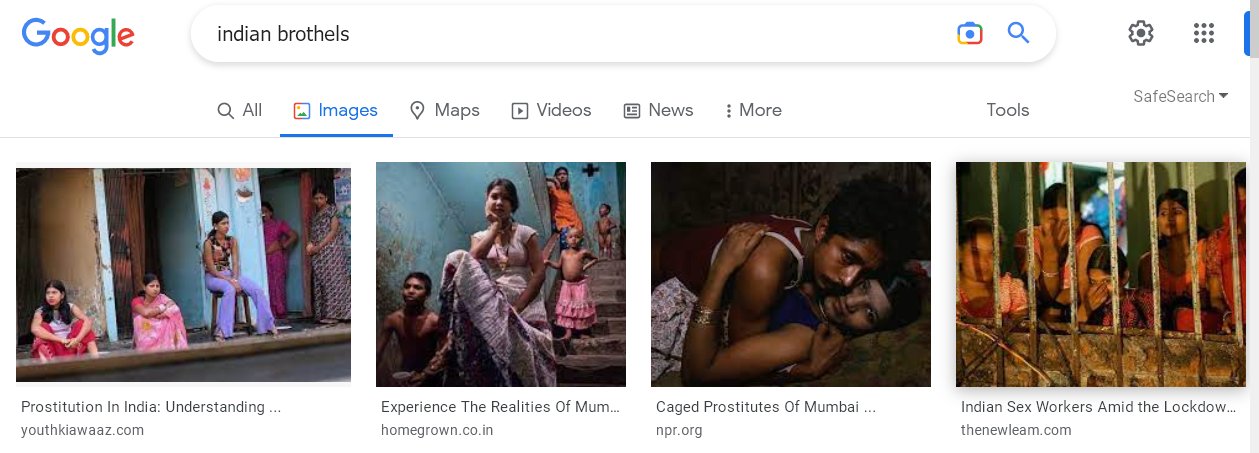Screen dimensions: 1259x453
Task: Switch to the Maps tab
Action: pyautogui.click(x=445, y=110)
